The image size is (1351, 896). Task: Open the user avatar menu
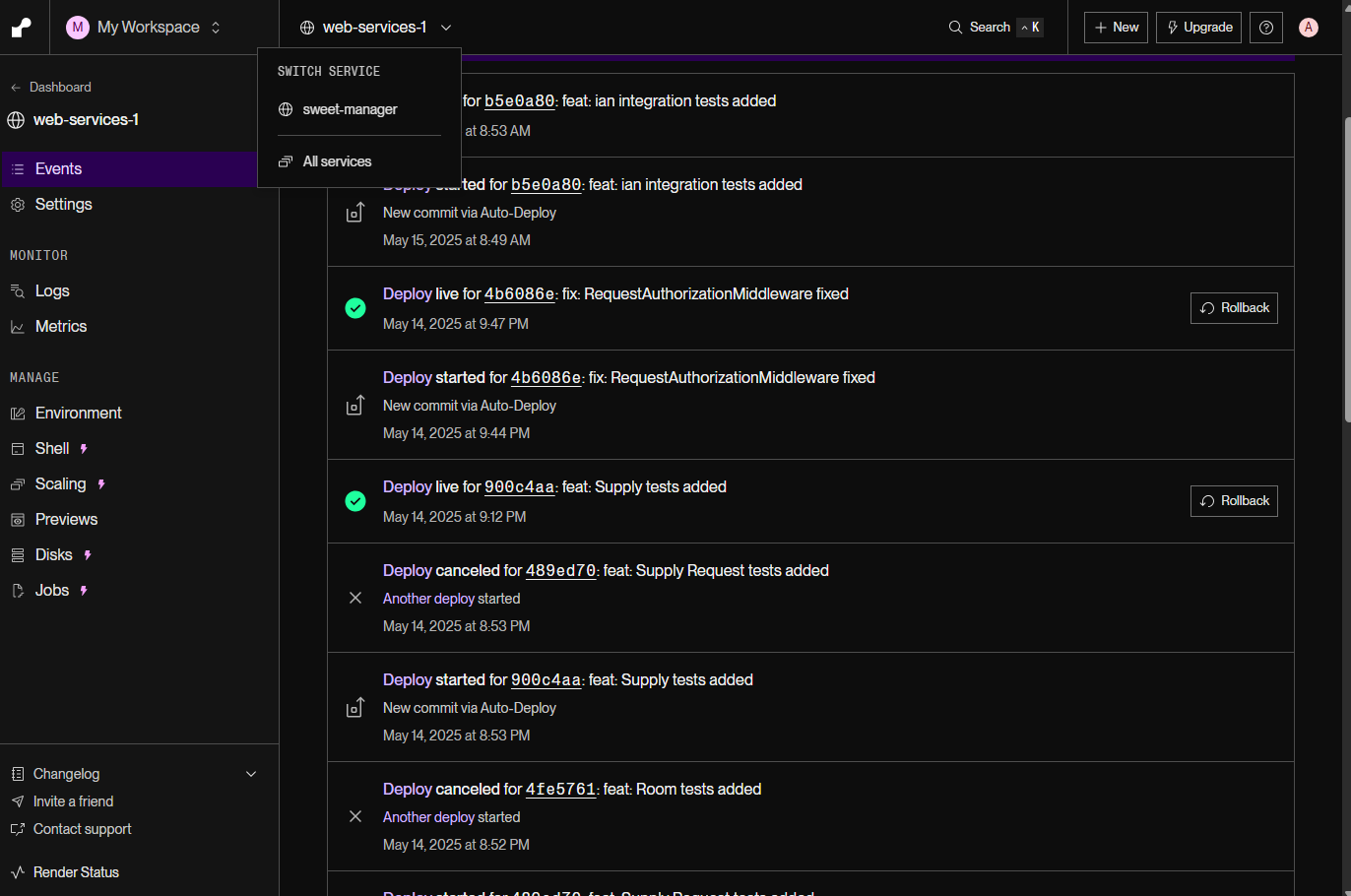1309,28
